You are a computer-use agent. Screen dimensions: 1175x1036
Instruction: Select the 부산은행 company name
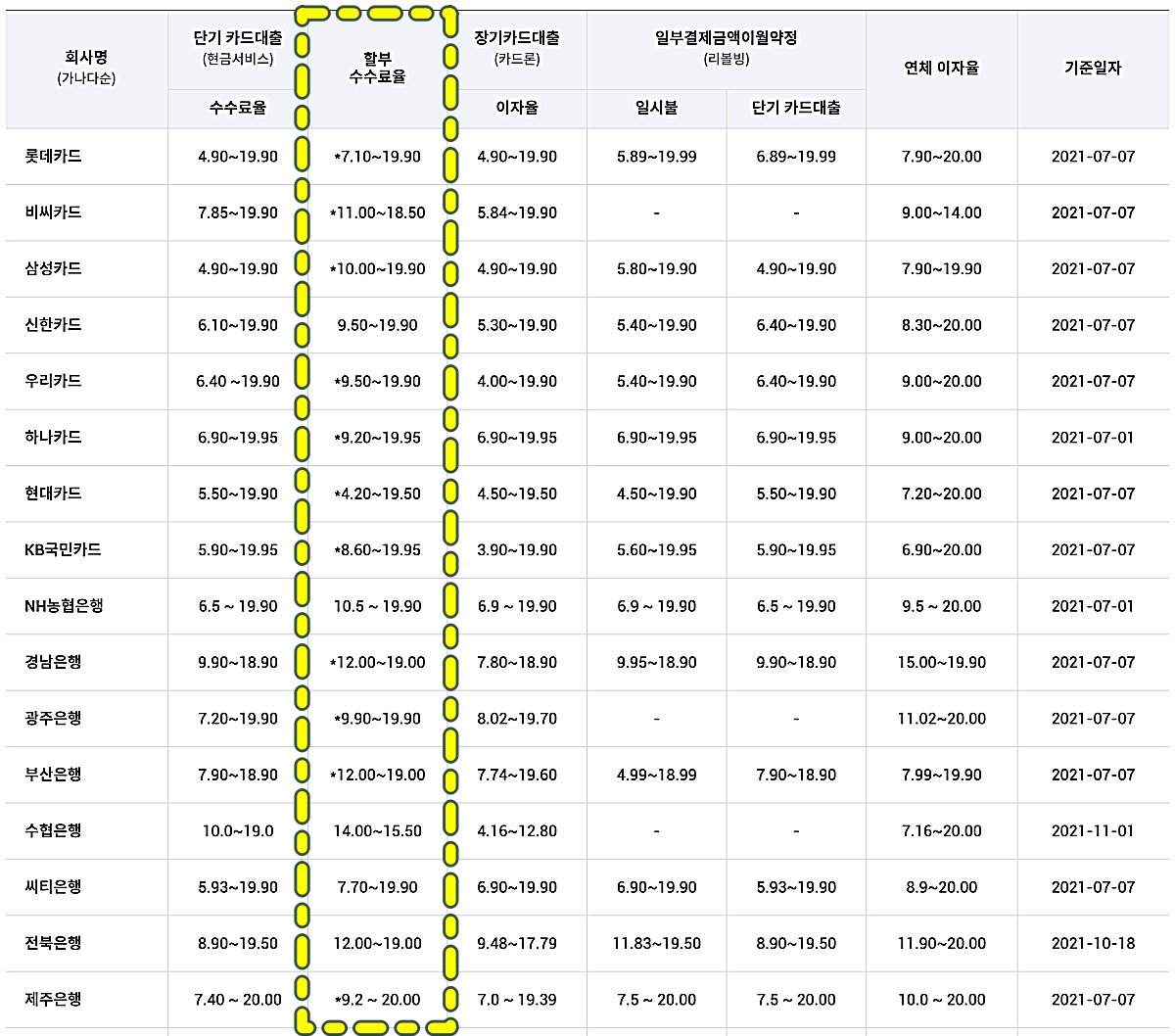pyautogui.click(x=53, y=775)
